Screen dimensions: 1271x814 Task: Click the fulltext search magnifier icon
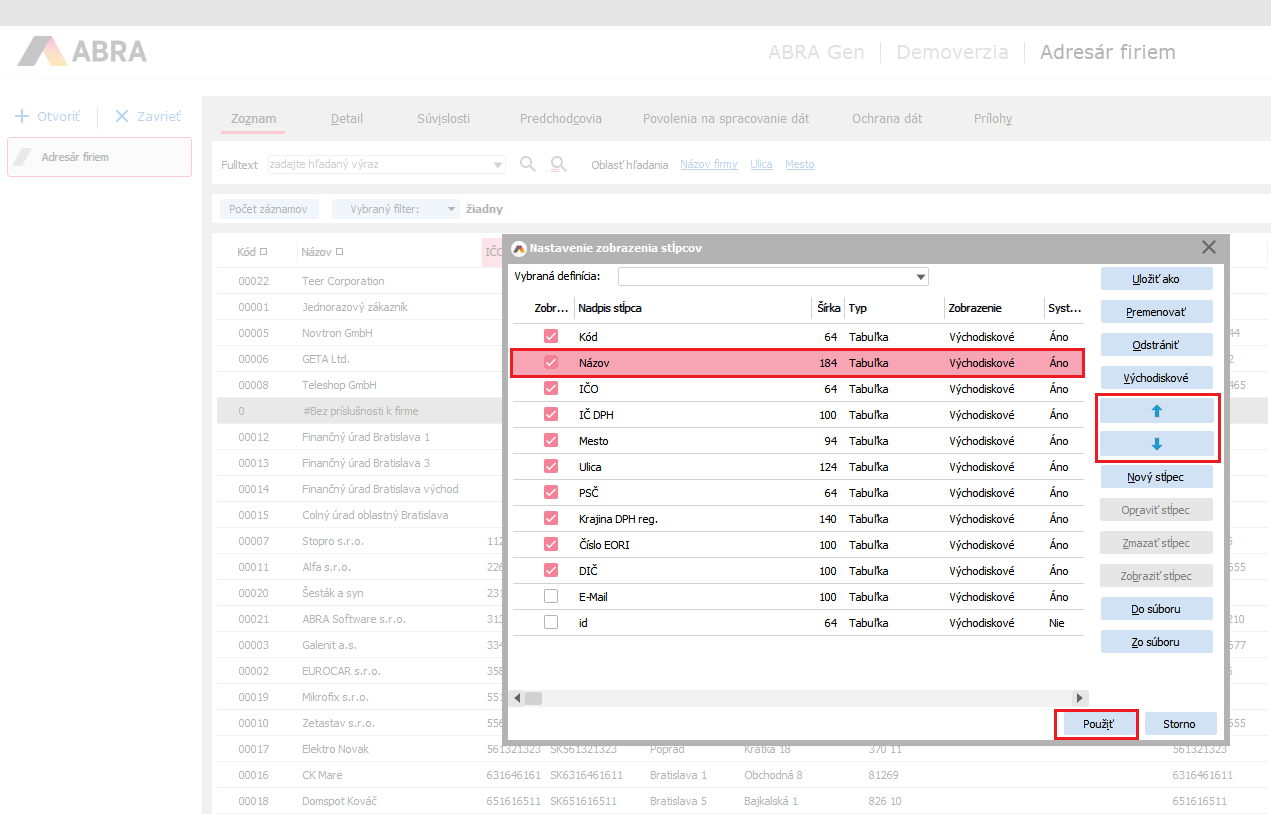tap(528, 164)
